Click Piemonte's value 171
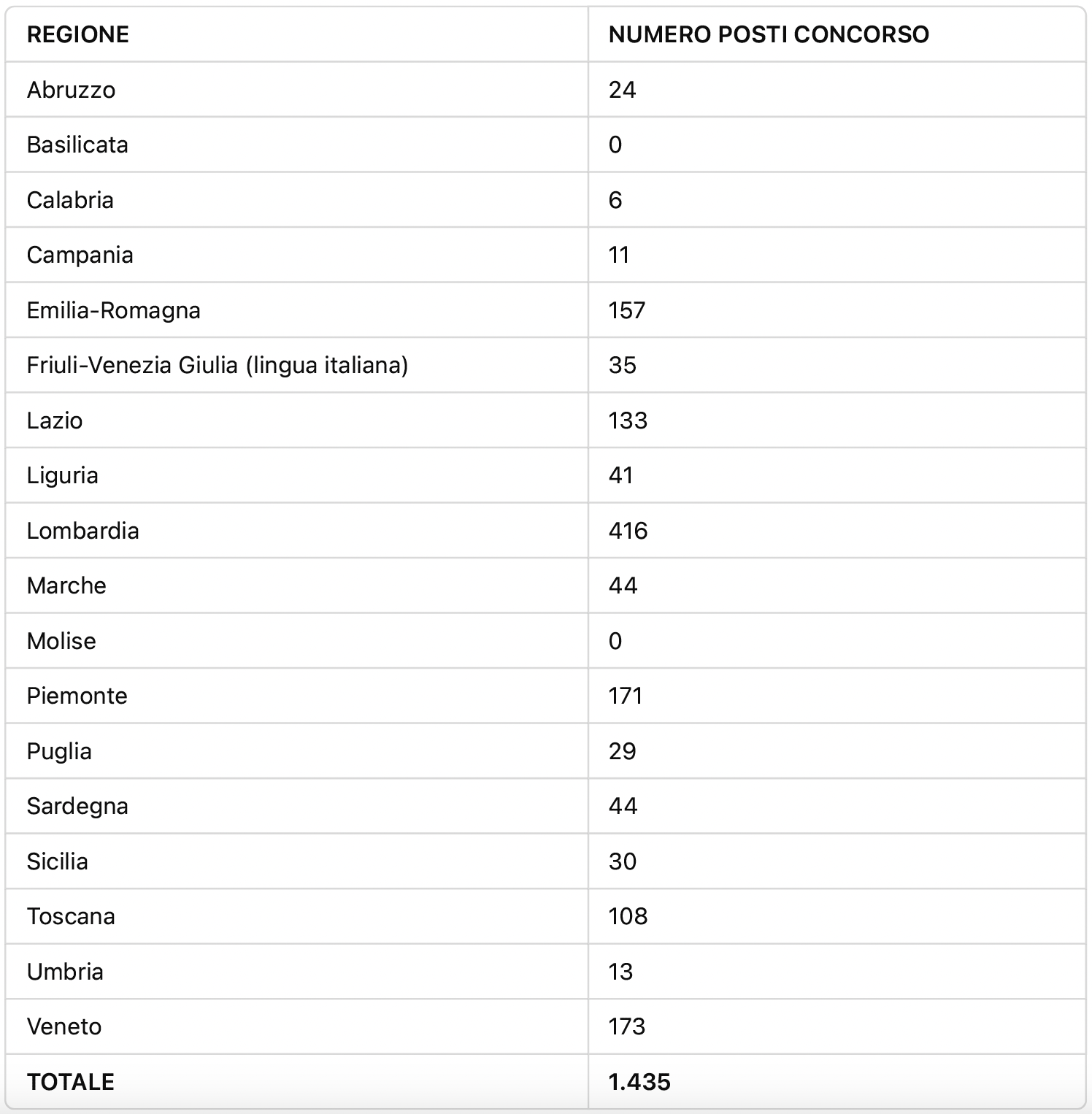The image size is (1092, 1114). pos(626,696)
